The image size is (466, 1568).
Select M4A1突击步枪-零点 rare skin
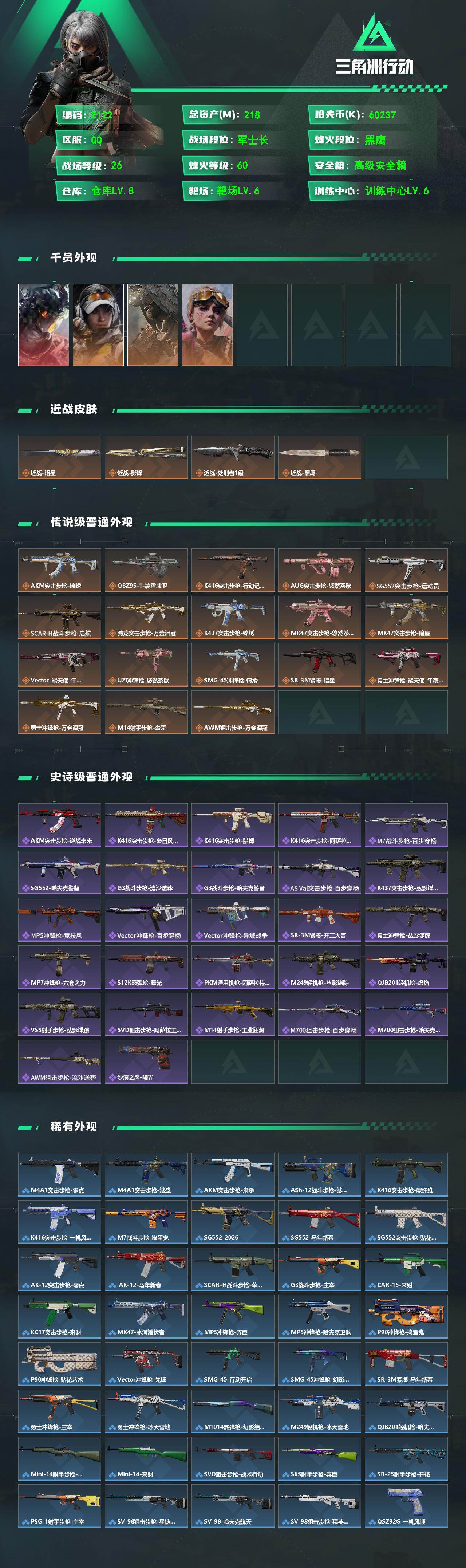point(60,1174)
